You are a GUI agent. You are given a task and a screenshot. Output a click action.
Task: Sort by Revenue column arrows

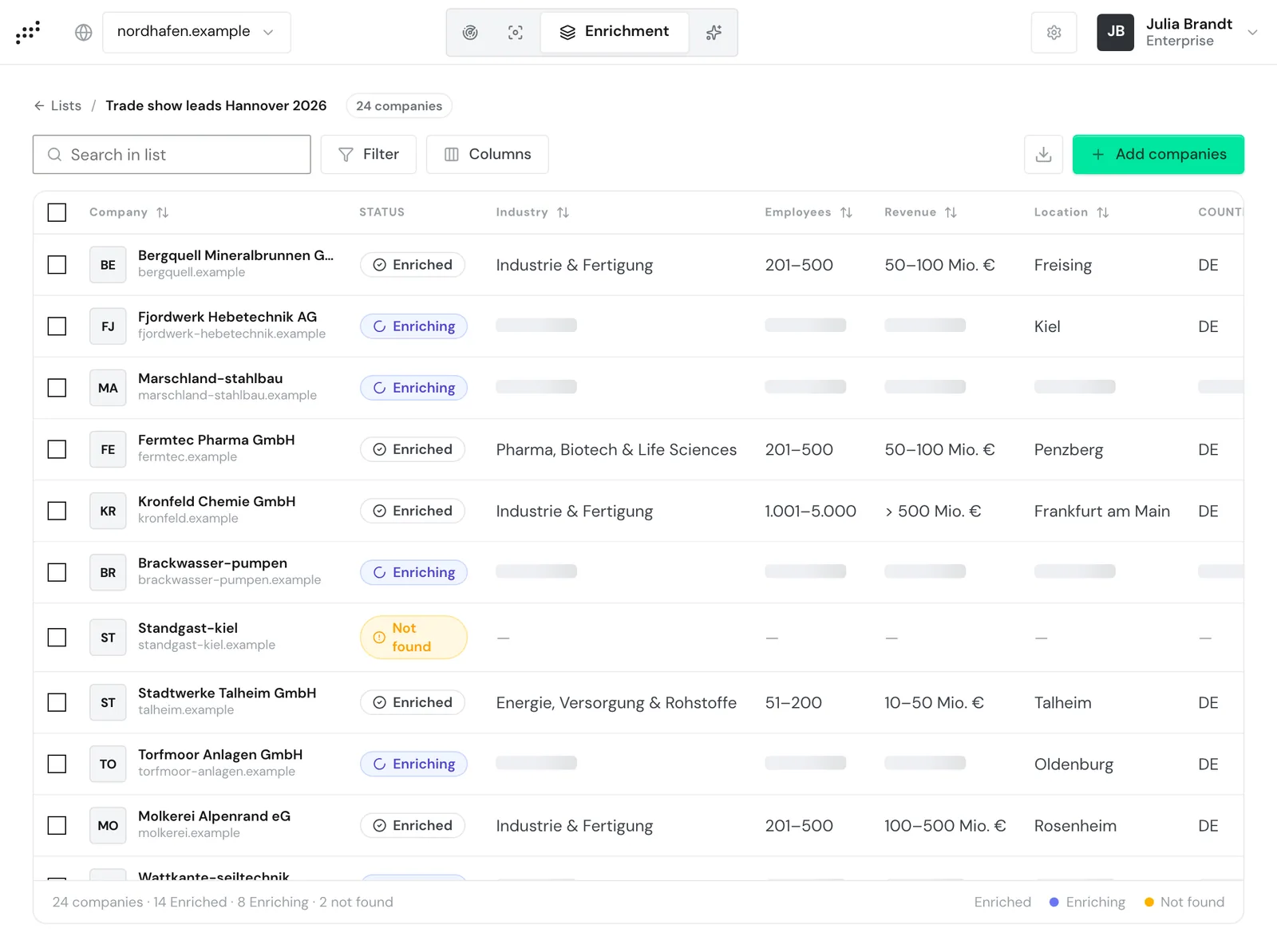pyautogui.click(x=951, y=212)
